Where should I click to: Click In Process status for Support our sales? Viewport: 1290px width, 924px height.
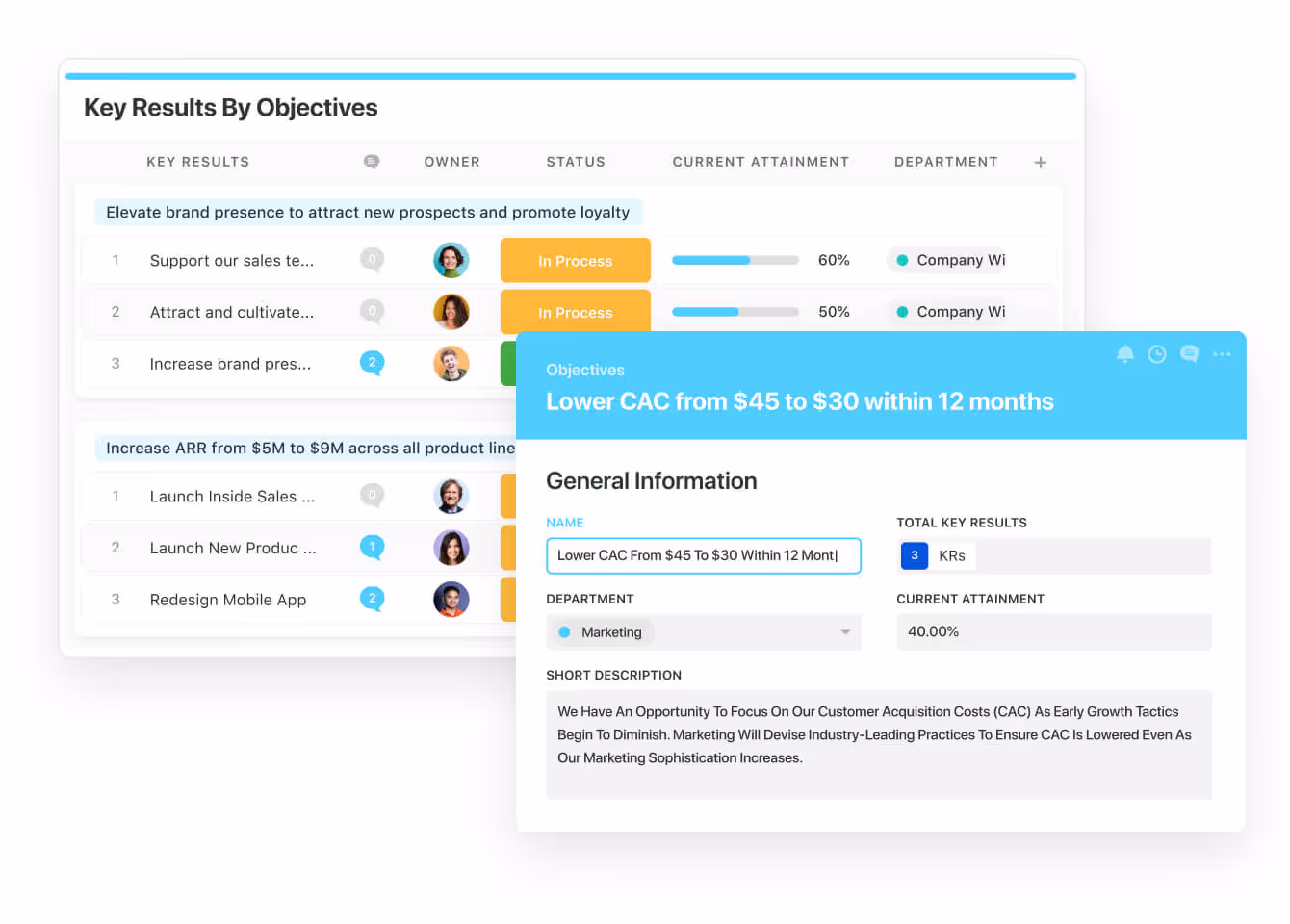(575, 261)
